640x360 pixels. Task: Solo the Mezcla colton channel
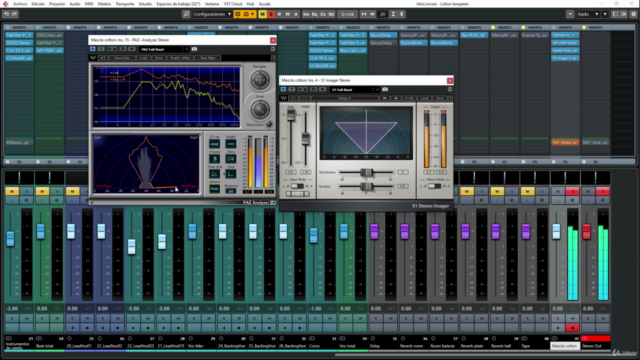point(572,191)
